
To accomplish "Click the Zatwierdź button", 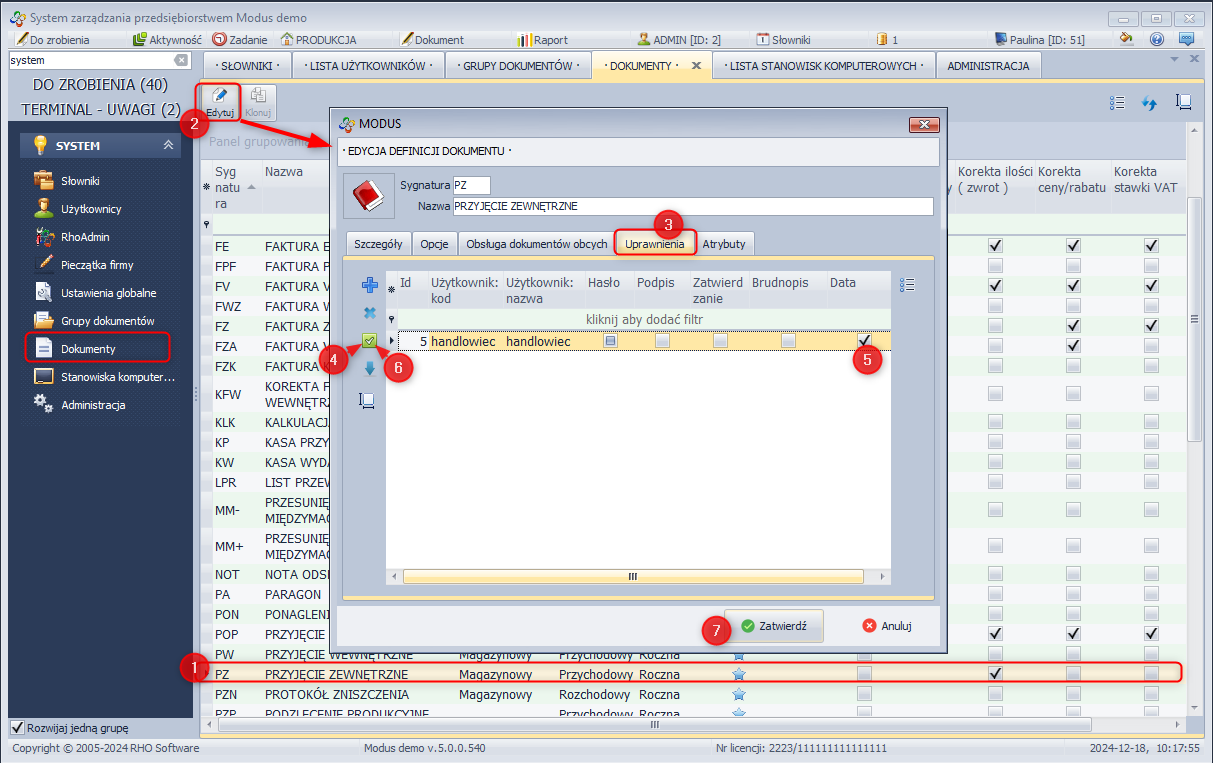I will click(x=773, y=626).
